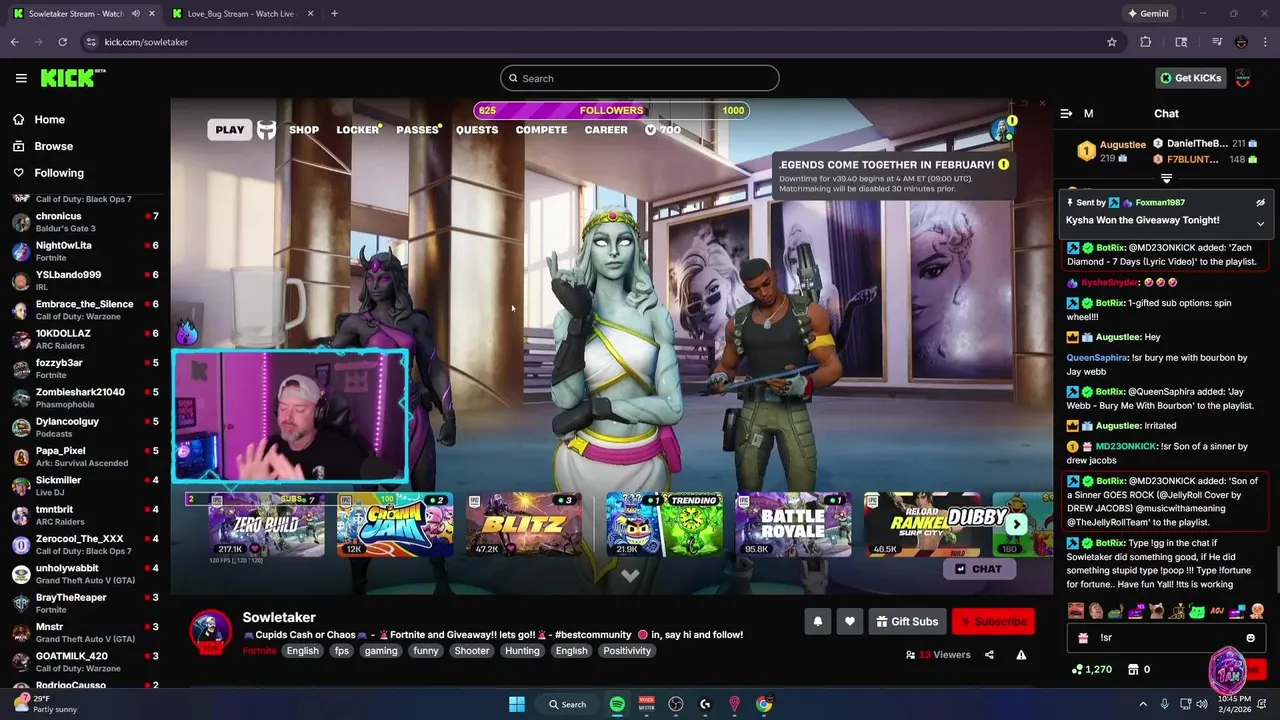Open Chrome from taskbar
Screen dimensions: 1280x720
[x=764, y=704]
